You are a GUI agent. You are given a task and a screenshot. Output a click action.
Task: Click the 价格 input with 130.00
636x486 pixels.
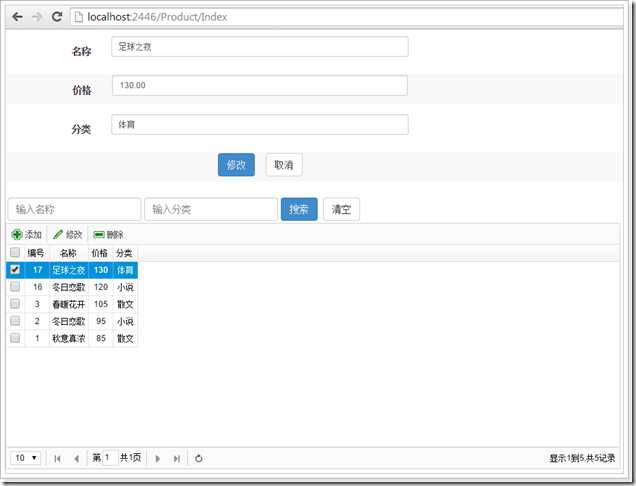[x=260, y=85]
